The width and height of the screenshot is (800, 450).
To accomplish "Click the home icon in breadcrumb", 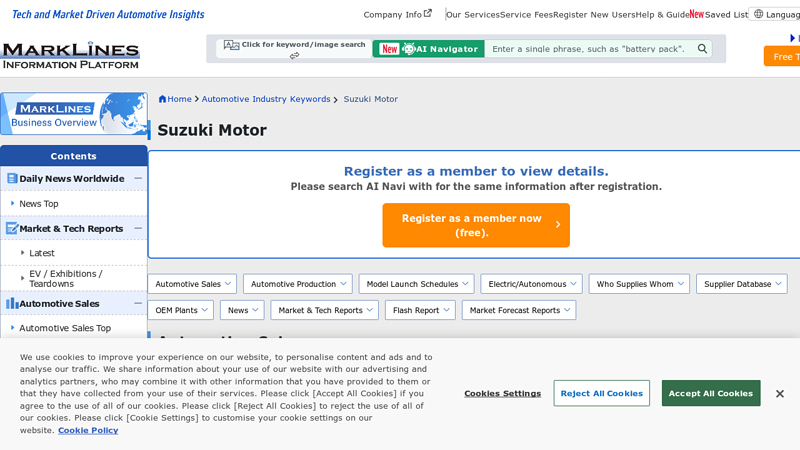I will pos(163,99).
